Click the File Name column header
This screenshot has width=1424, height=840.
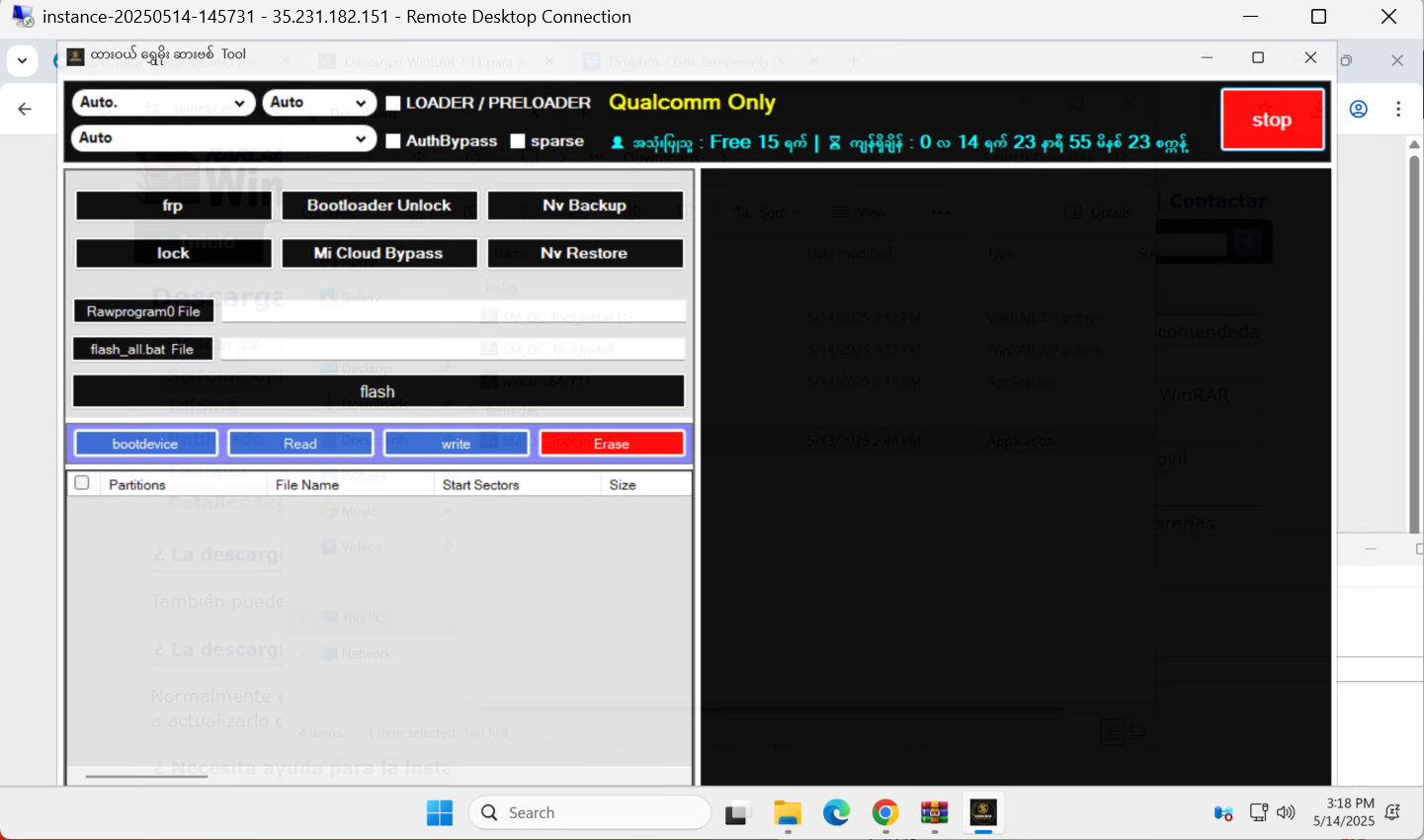point(350,484)
